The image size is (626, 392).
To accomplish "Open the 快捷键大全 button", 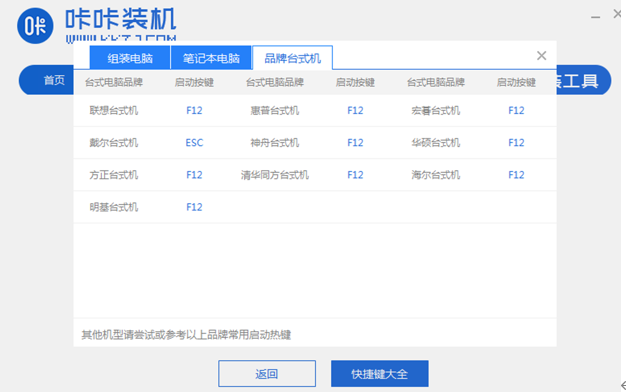I will click(380, 374).
